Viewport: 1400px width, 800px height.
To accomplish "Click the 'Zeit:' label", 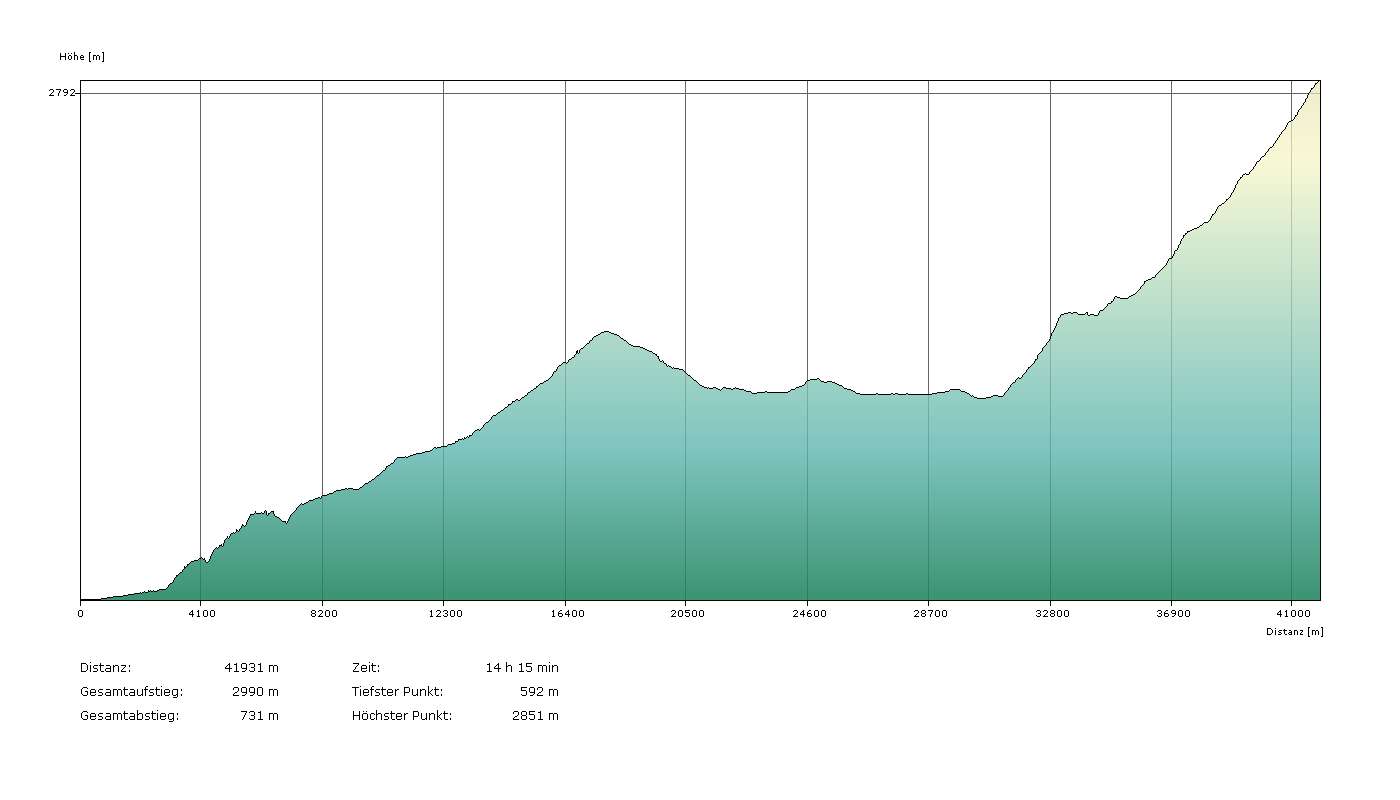I will click(x=366, y=668).
